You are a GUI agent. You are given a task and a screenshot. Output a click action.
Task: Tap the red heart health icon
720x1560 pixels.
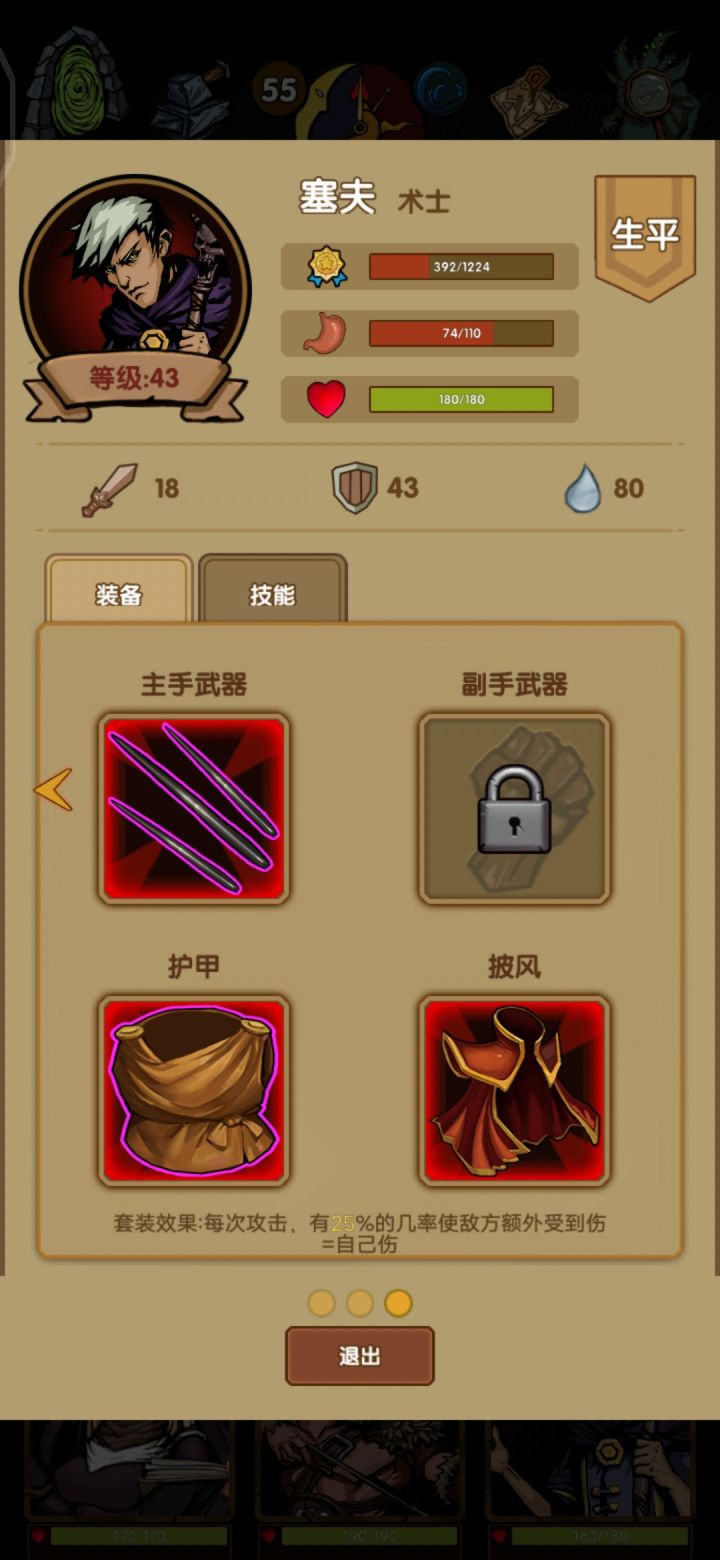326,400
